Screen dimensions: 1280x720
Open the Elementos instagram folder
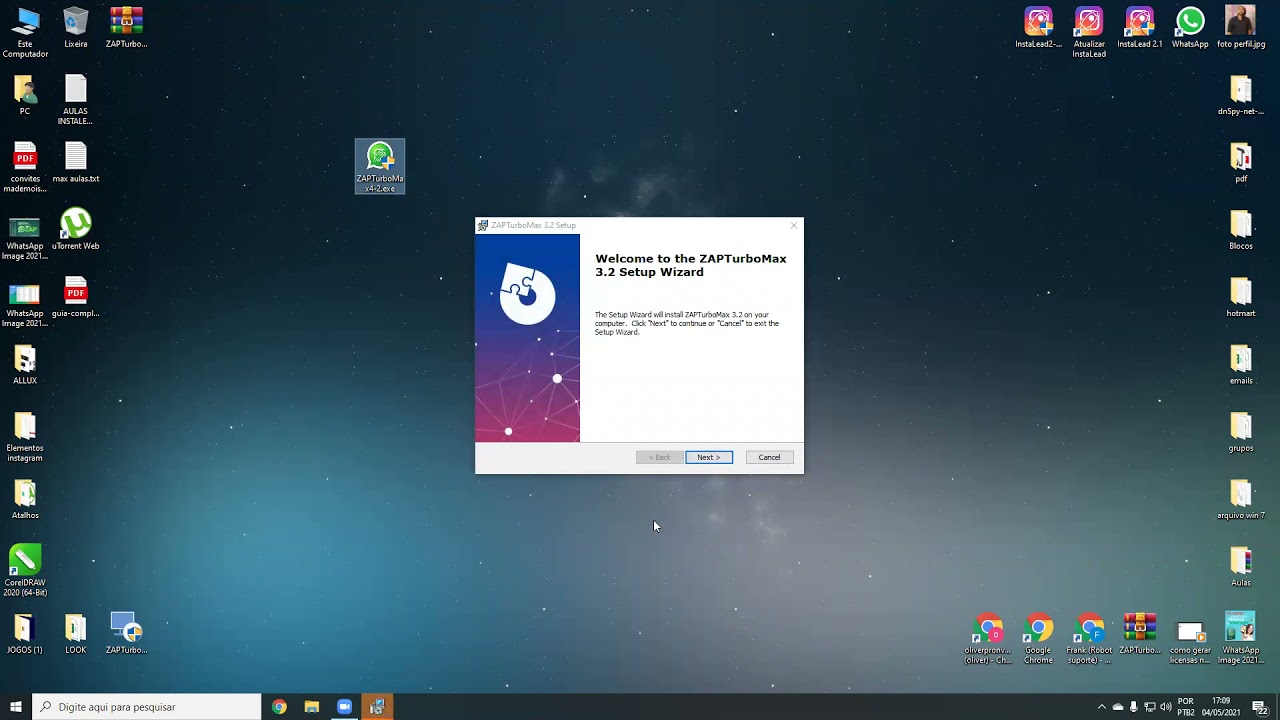(x=25, y=437)
